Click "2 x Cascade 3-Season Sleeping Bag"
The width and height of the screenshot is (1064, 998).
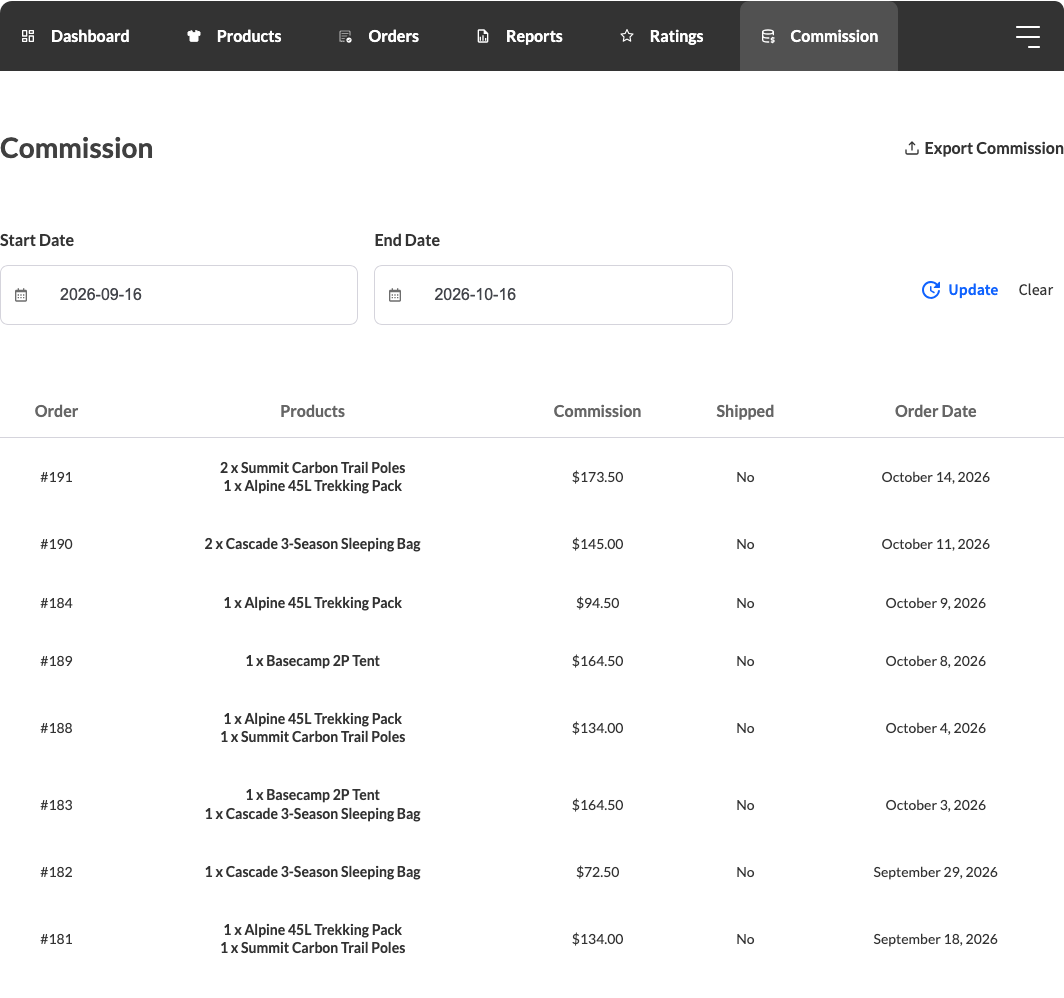pyautogui.click(x=313, y=544)
